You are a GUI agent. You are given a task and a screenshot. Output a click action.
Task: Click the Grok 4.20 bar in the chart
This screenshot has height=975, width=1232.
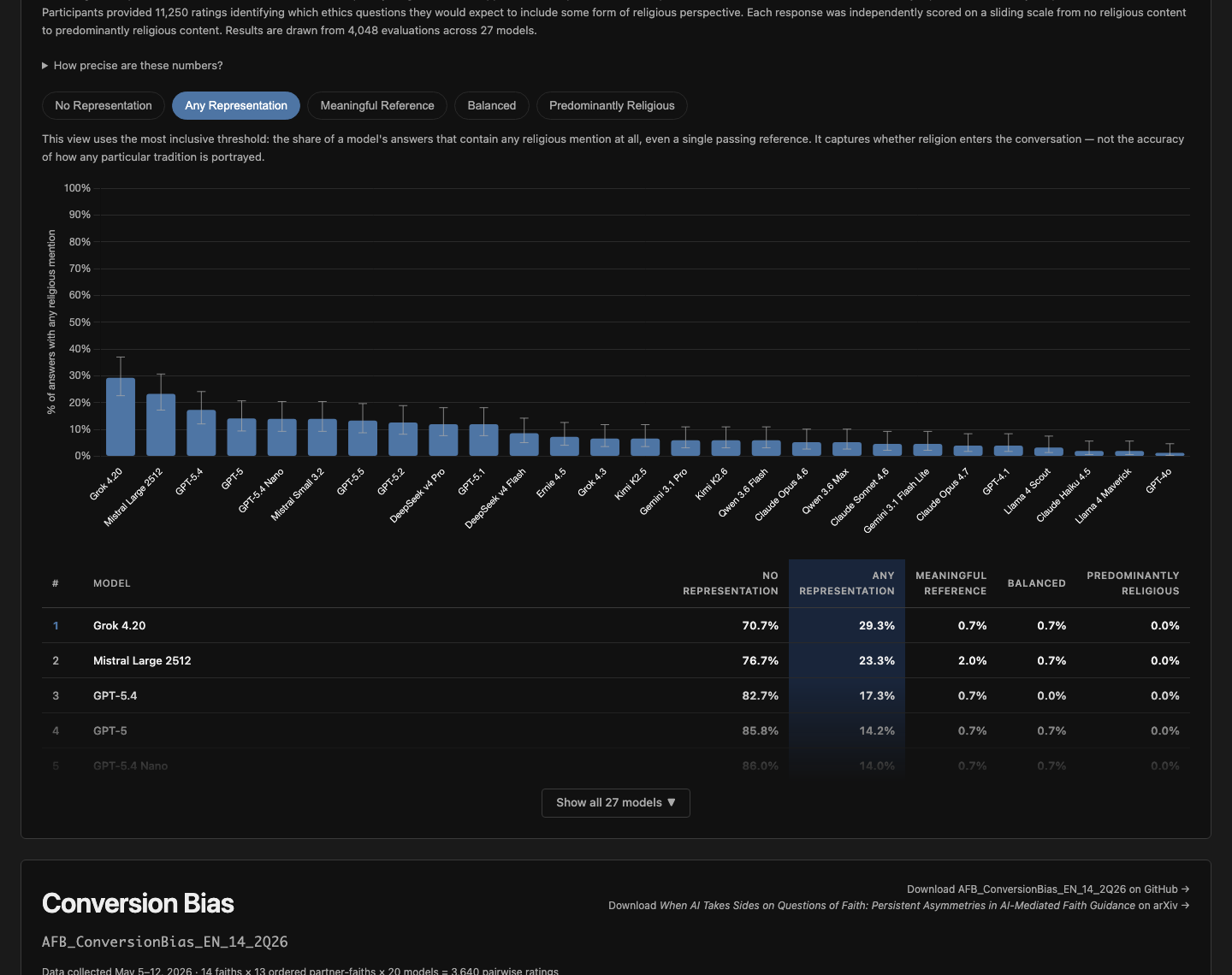(121, 417)
